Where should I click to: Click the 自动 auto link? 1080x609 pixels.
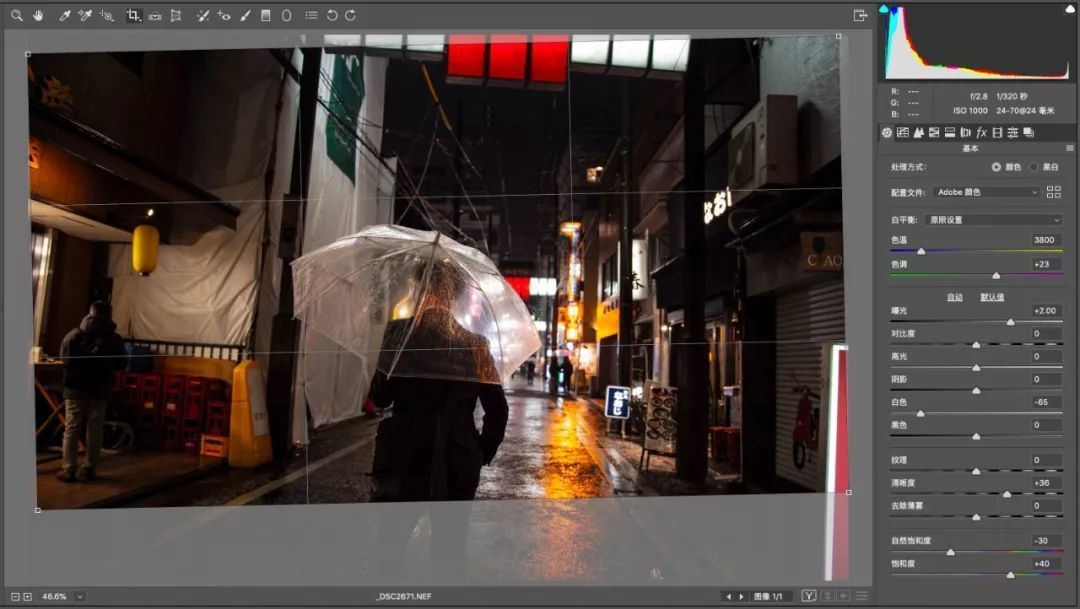coord(955,297)
